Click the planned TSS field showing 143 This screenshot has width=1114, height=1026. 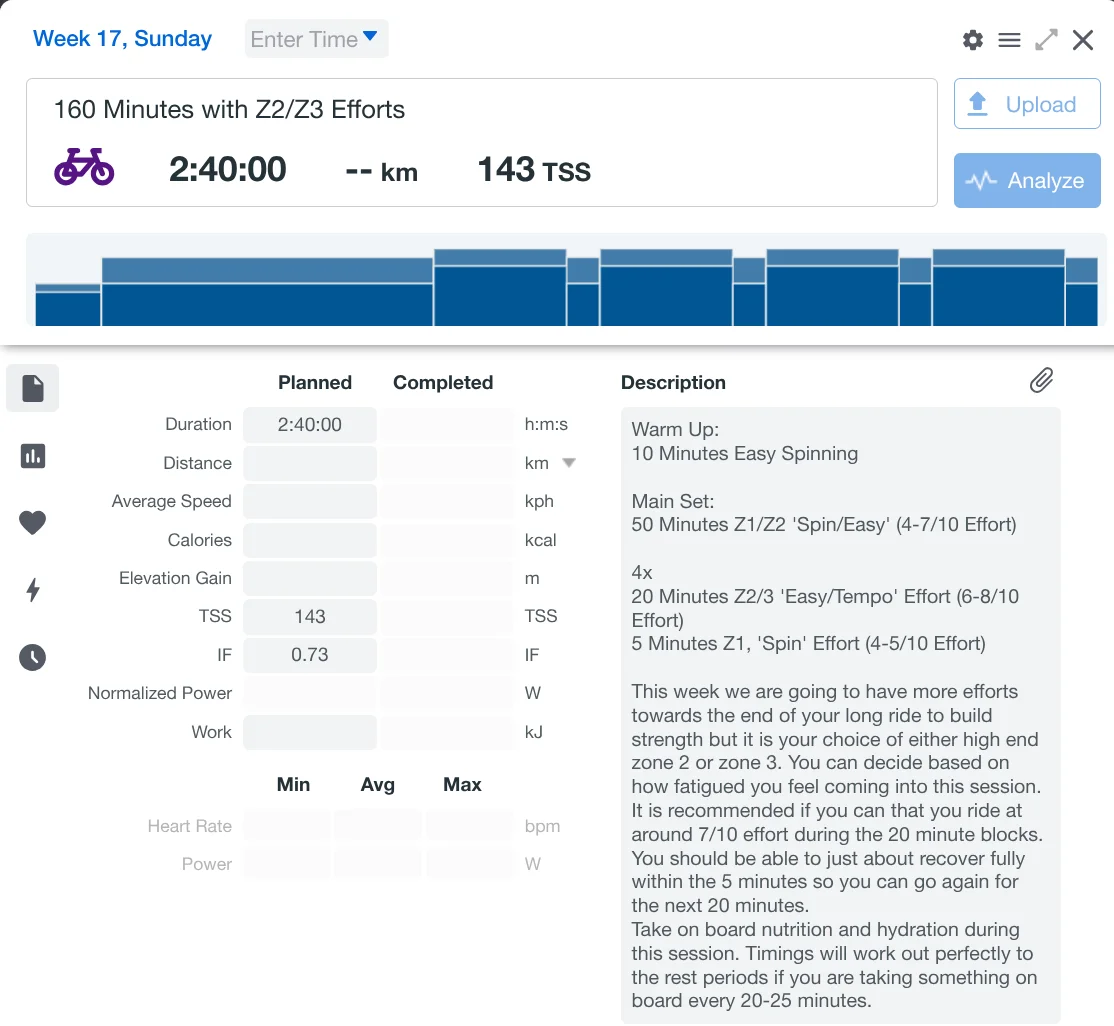(310, 617)
